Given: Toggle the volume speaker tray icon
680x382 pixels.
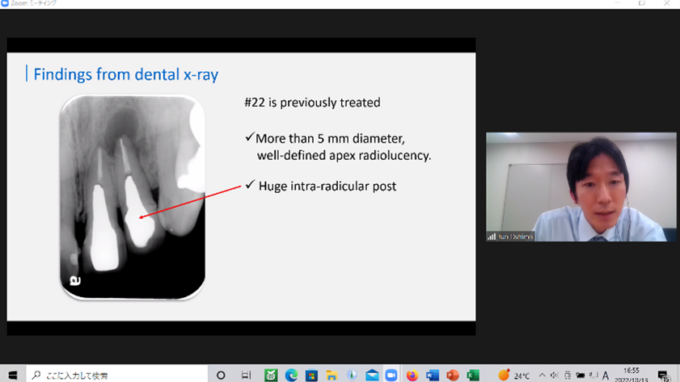Looking at the screenshot, I should click(x=554, y=375).
